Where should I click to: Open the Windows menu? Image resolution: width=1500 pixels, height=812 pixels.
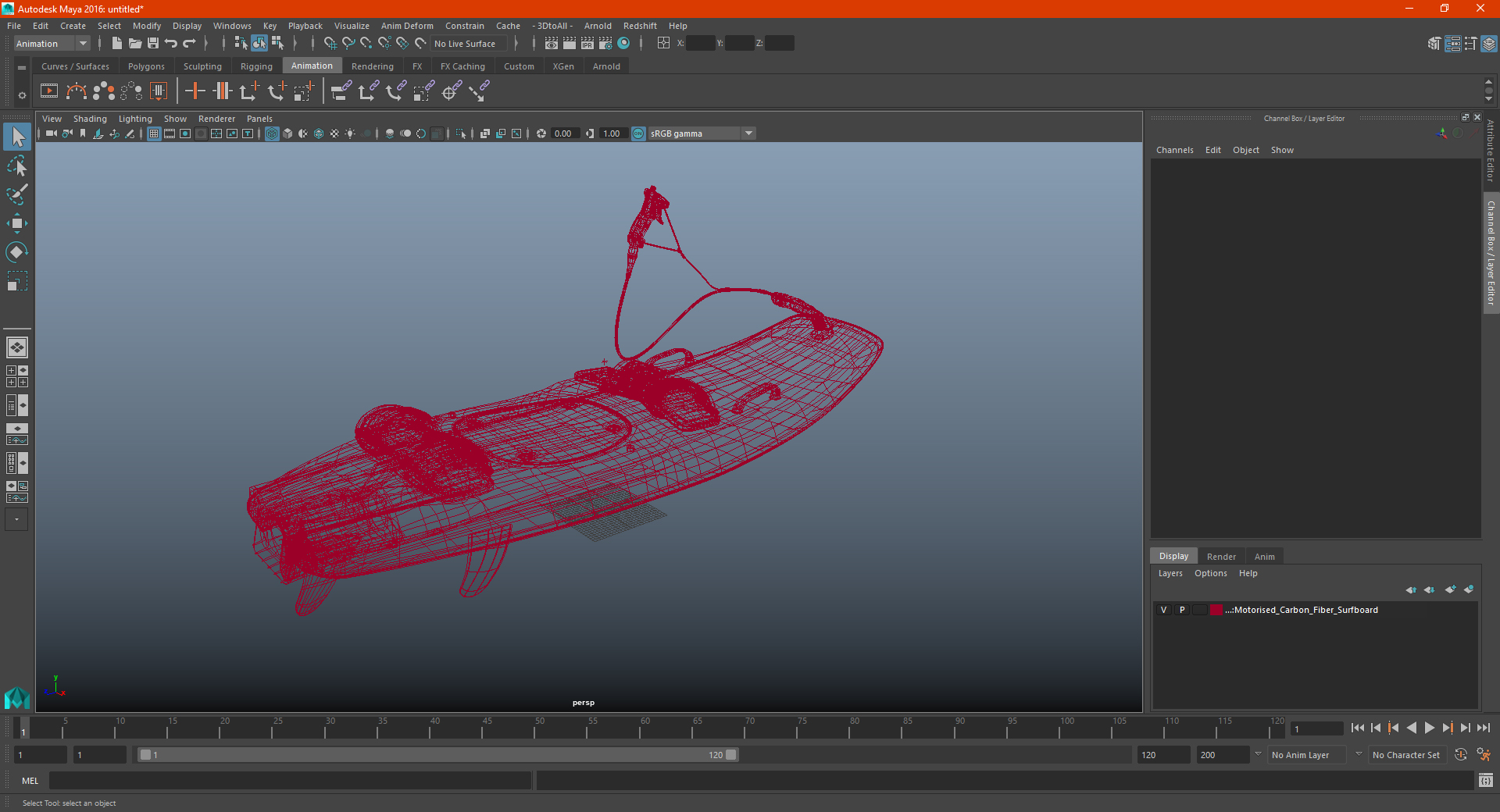coord(232,26)
